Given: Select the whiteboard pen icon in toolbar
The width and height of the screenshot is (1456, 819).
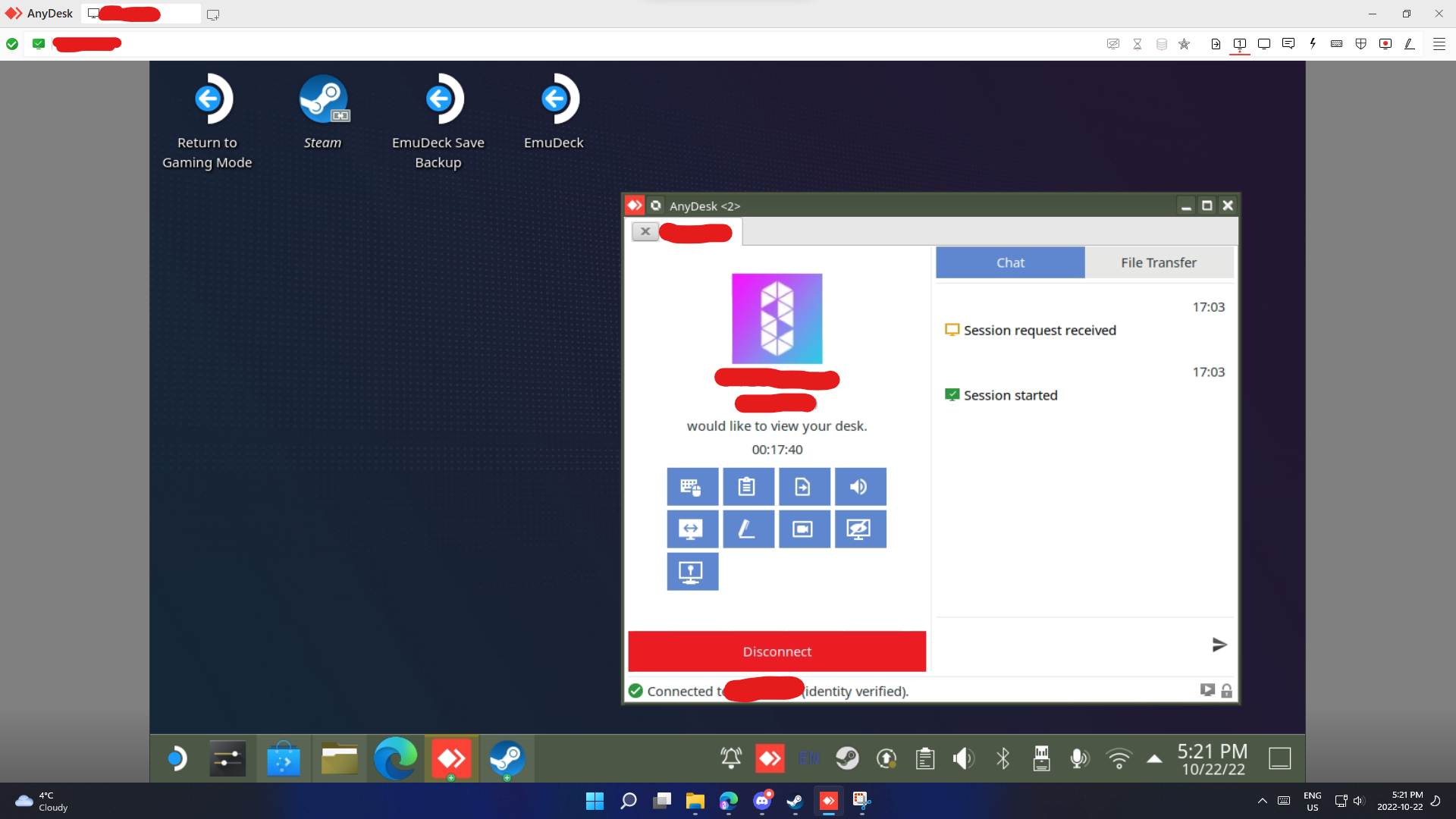Looking at the screenshot, I should (x=1410, y=44).
